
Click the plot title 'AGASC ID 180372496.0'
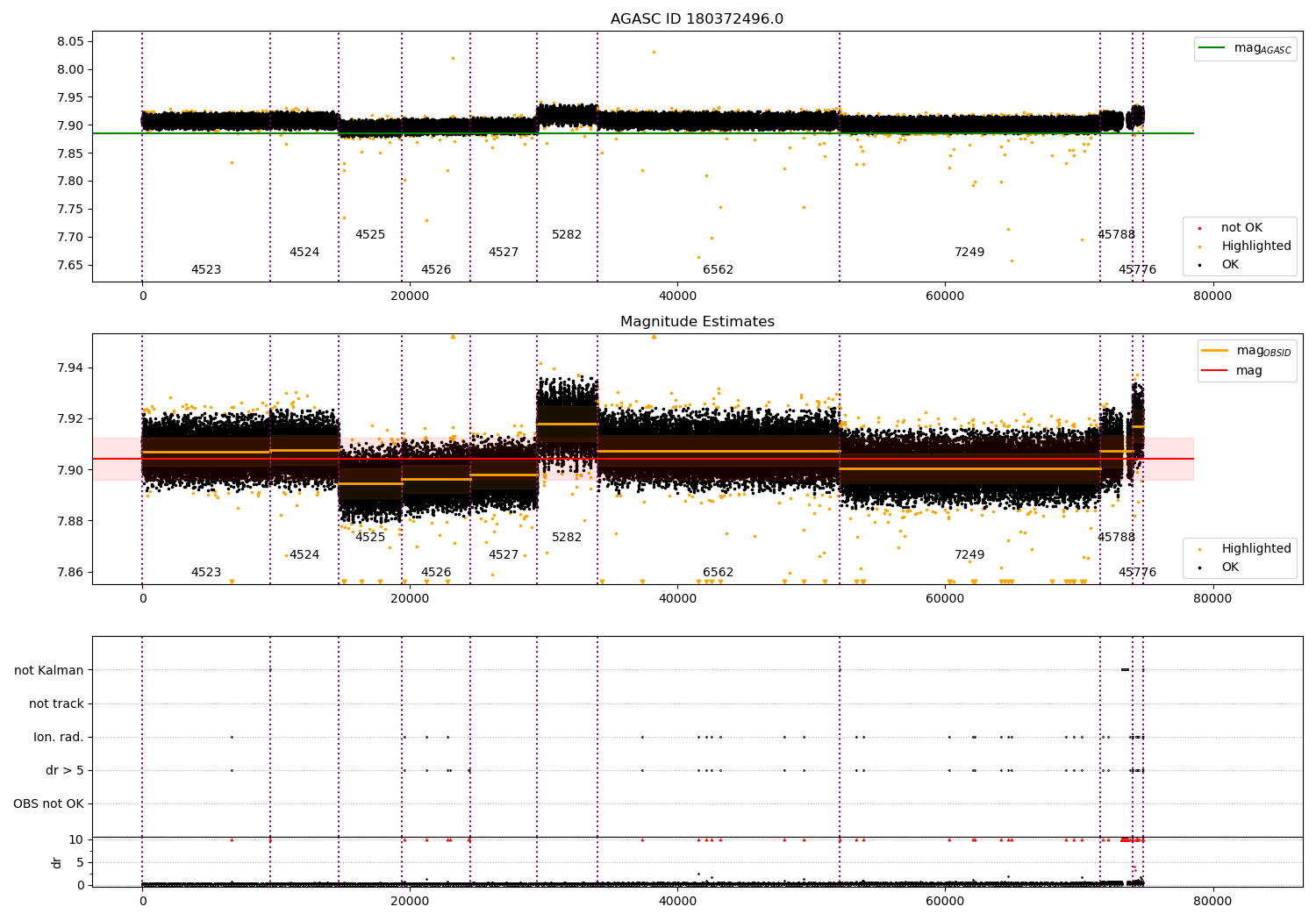point(697,19)
